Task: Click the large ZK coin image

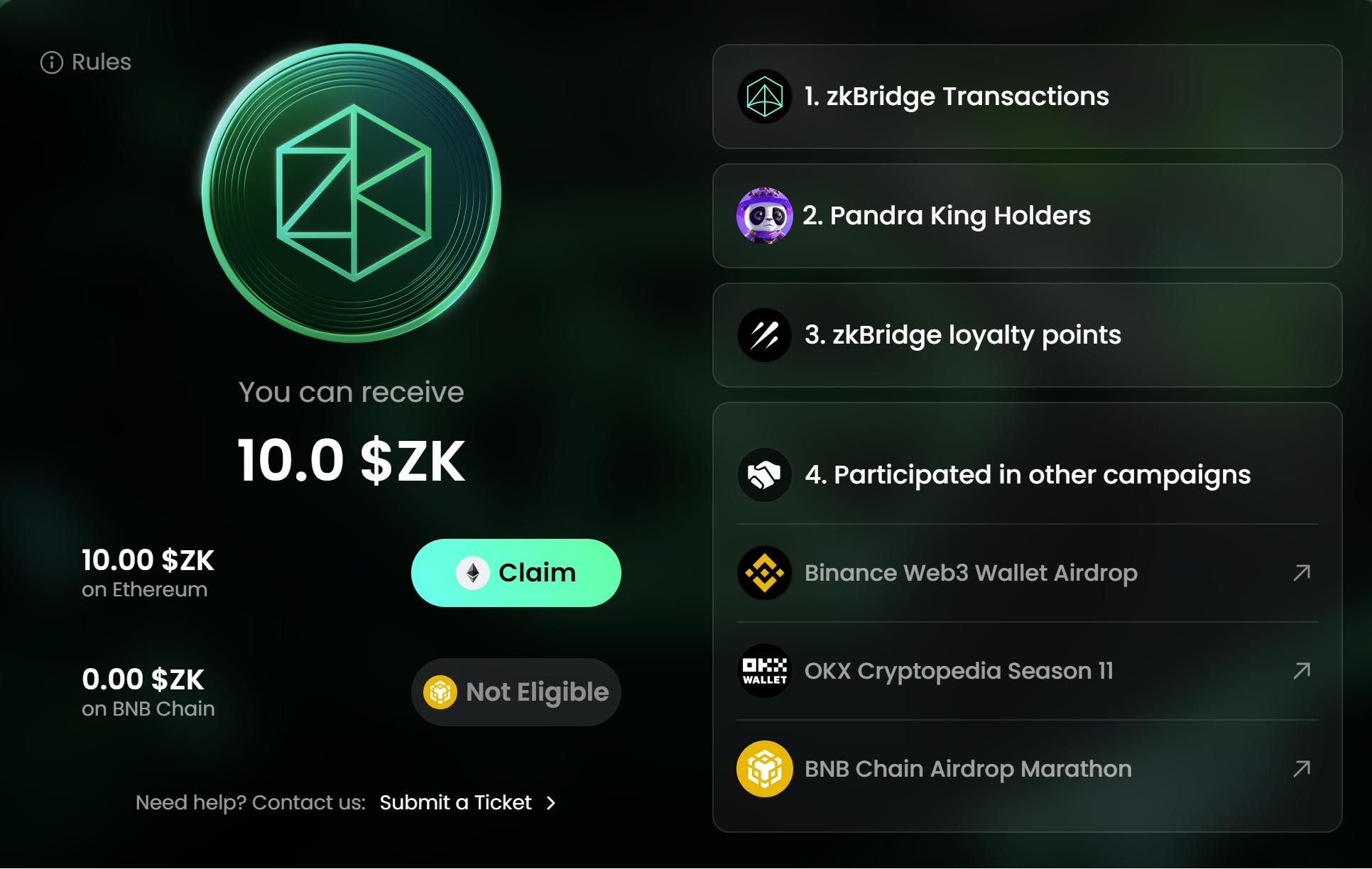Action: 352,193
